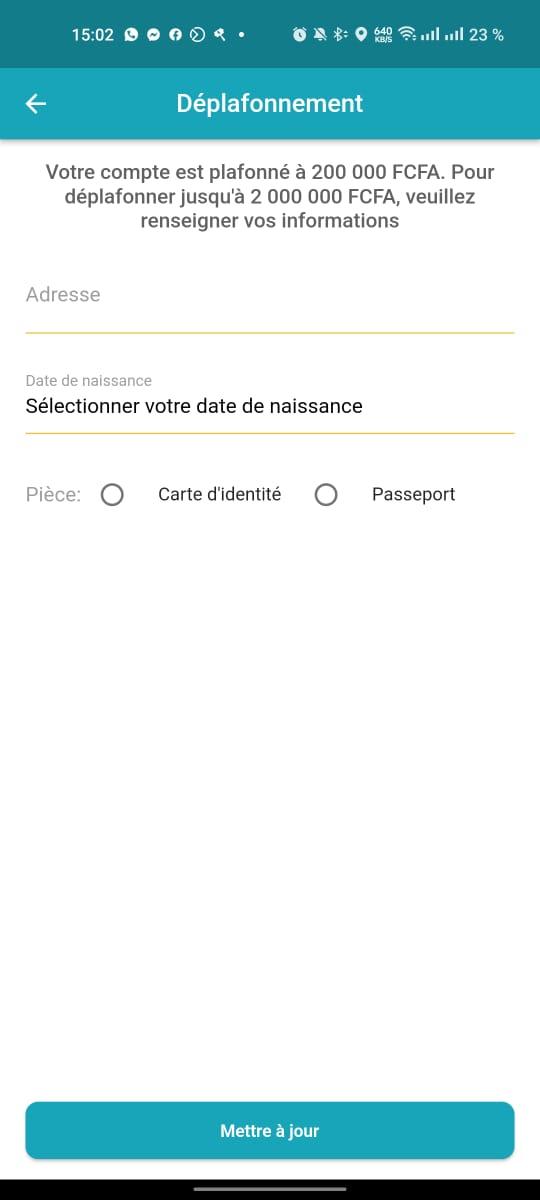540x1200 pixels.
Task: Tap the Bluetooth status icon
Action: (x=340, y=35)
